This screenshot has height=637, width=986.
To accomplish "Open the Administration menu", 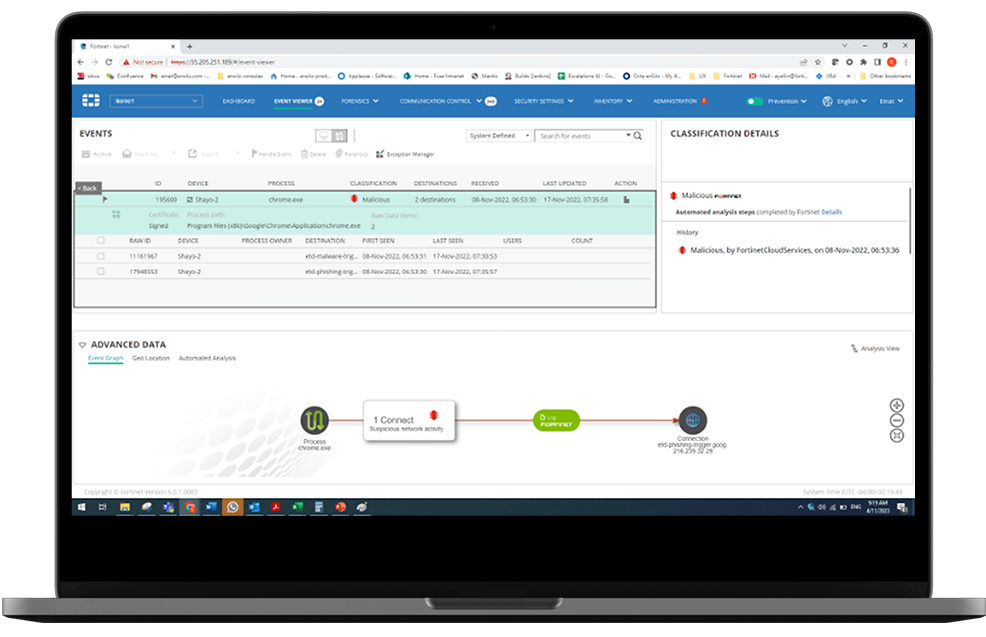I will pos(680,101).
